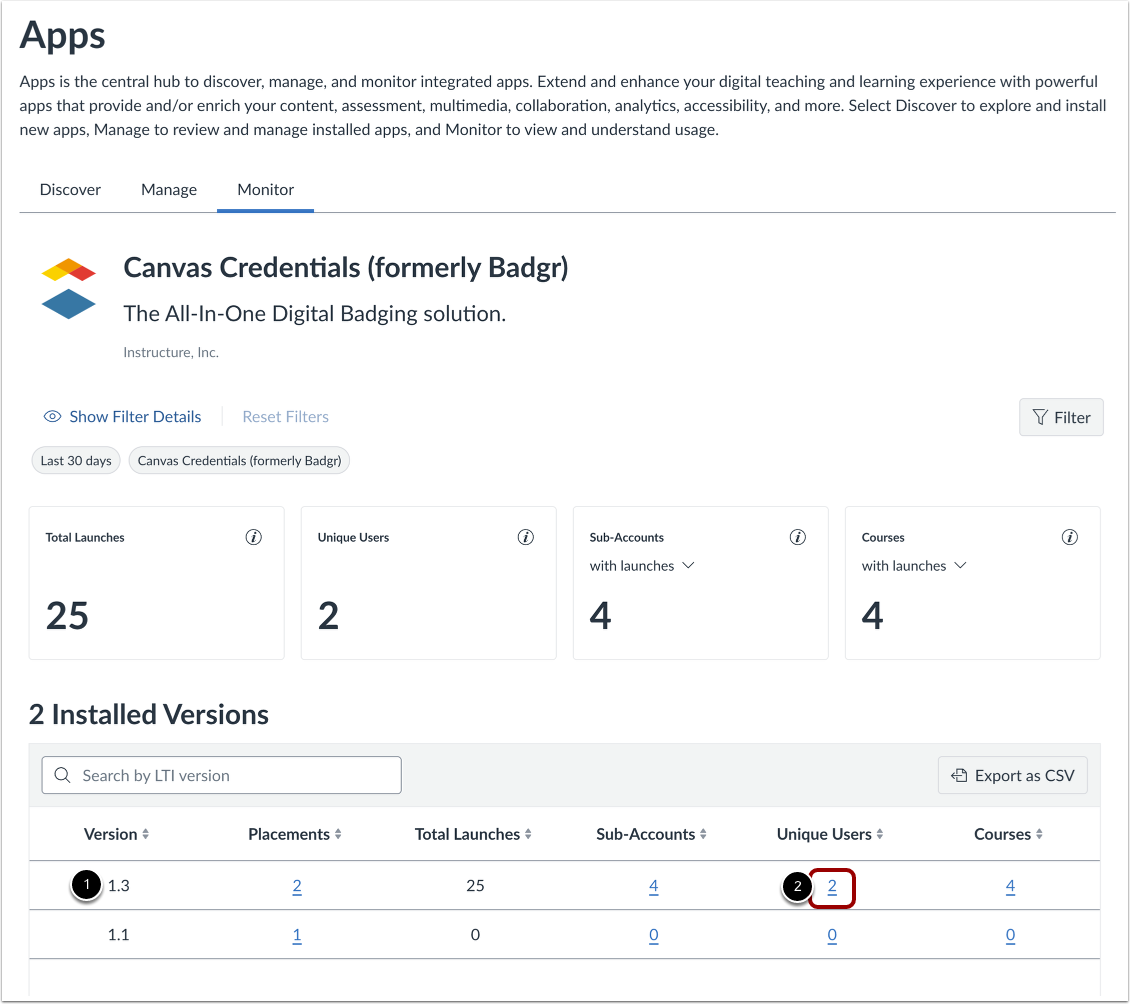Expand Sub-Accounts with launches dropdown
The image size is (1130, 1004).
641,566
